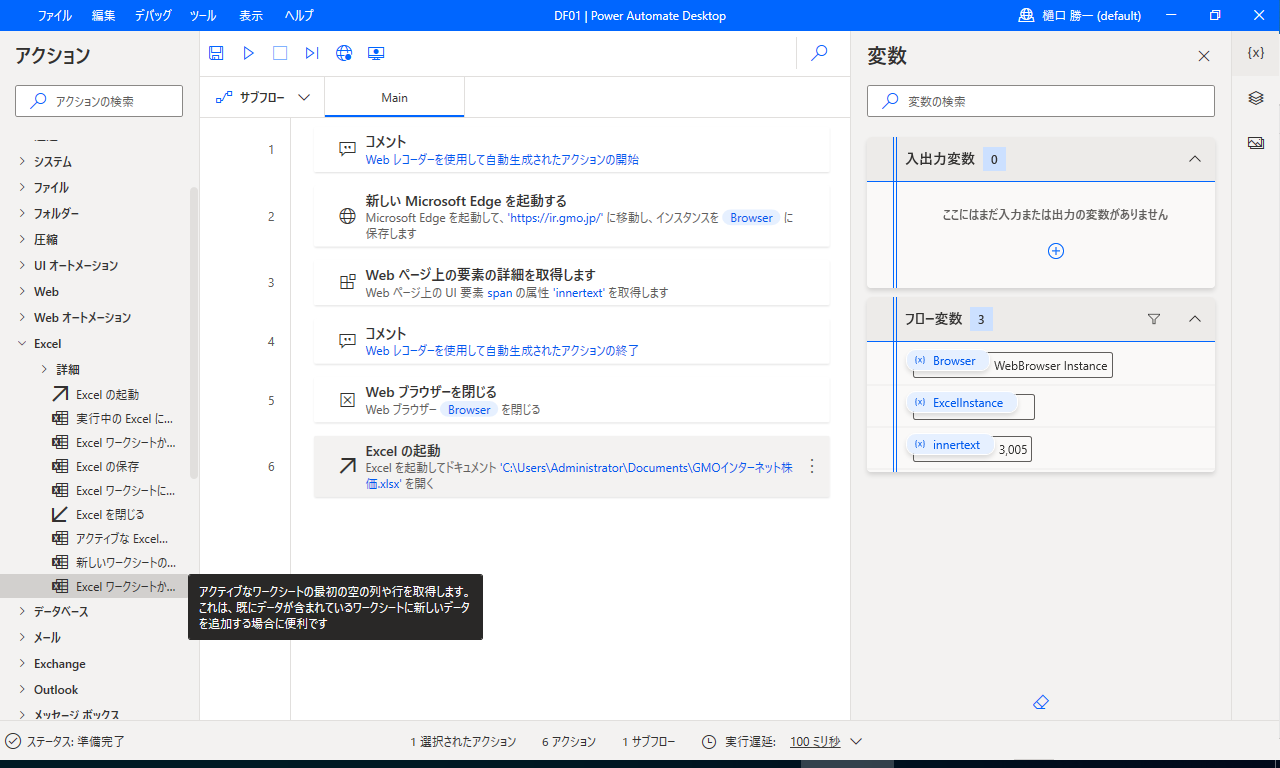Expand the システム action group

tap(23, 162)
